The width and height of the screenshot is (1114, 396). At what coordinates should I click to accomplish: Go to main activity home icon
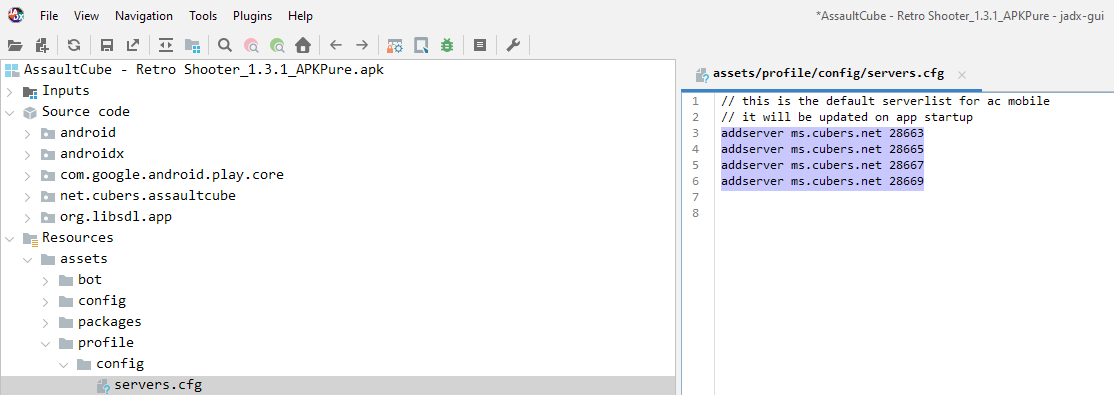point(303,46)
